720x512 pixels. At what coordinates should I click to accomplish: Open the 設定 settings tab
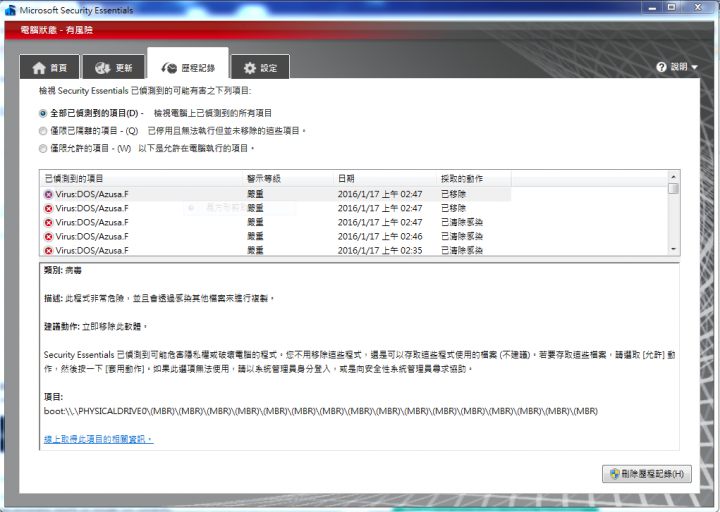point(260,67)
